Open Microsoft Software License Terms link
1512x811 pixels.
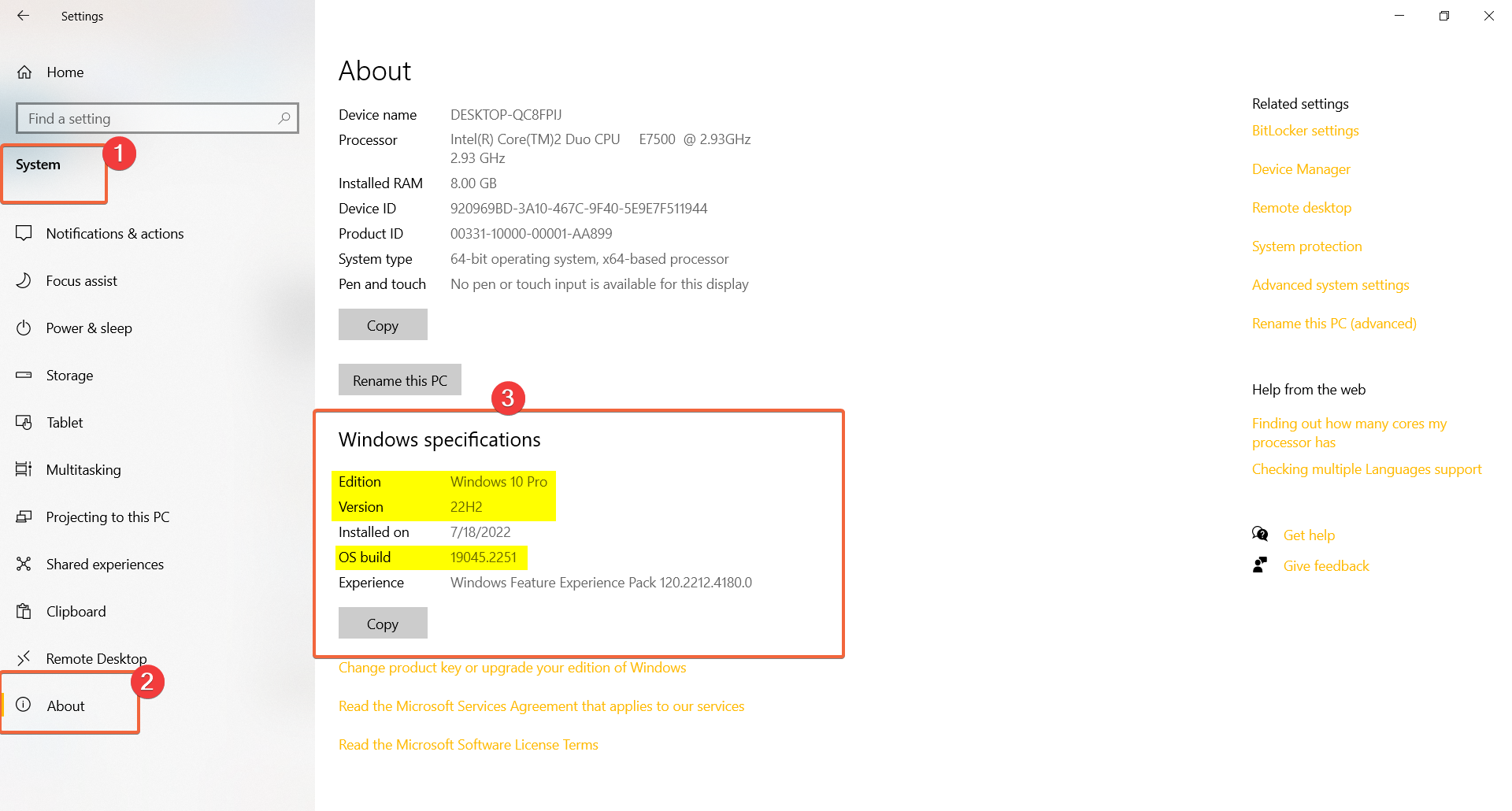click(x=469, y=745)
